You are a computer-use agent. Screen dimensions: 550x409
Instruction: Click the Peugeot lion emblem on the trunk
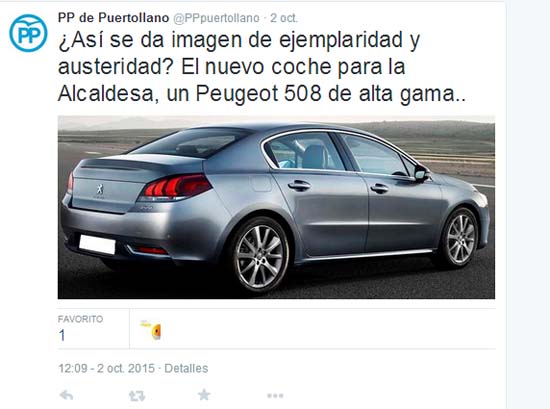click(100, 189)
